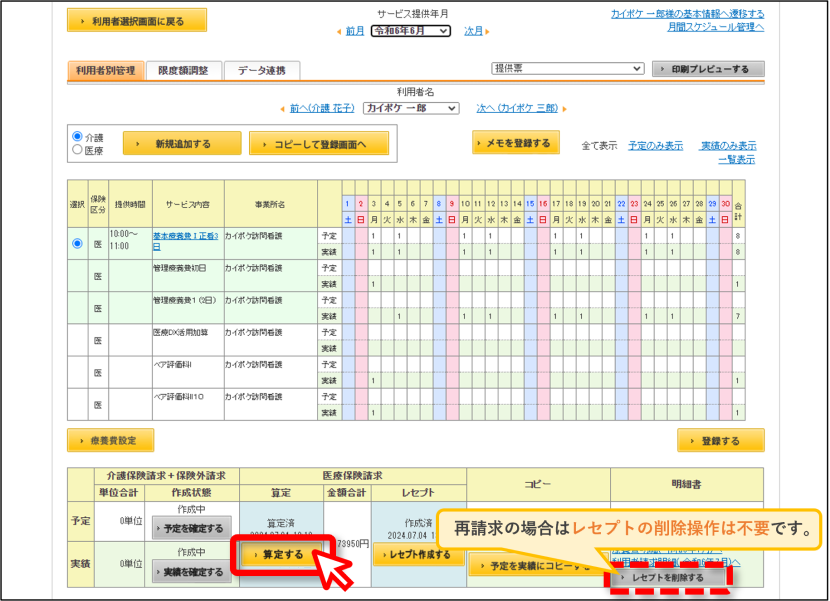Image resolution: width=830 pixels, height=601 pixels.
Task: Click the 新規追加する button
Action: click(x=182, y=143)
